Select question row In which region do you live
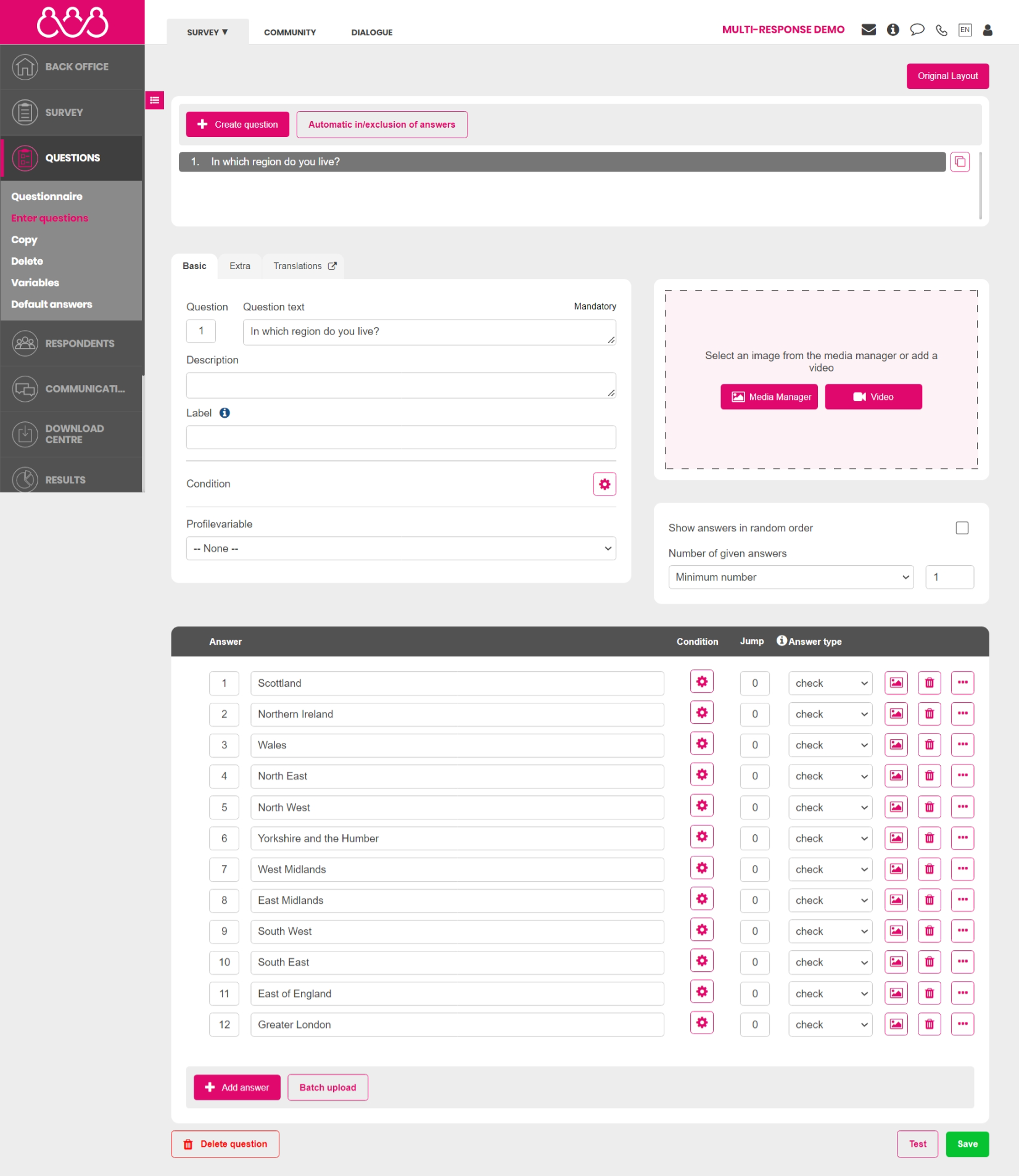Screen dimensions: 1019x1176 point(562,162)
